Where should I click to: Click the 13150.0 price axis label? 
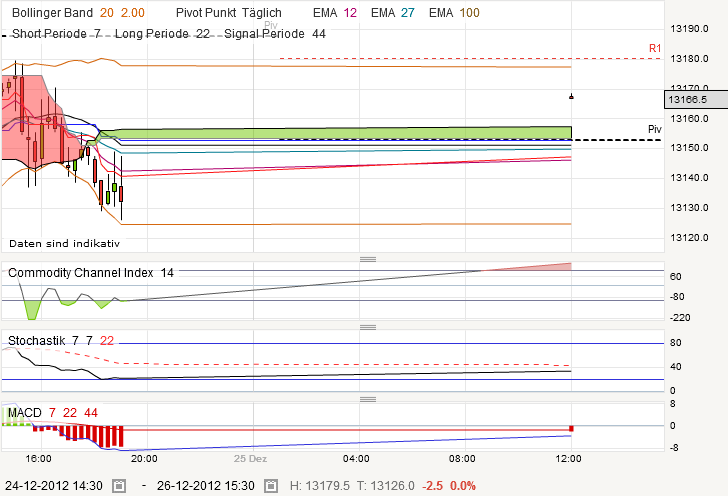[x=689, y=148]
